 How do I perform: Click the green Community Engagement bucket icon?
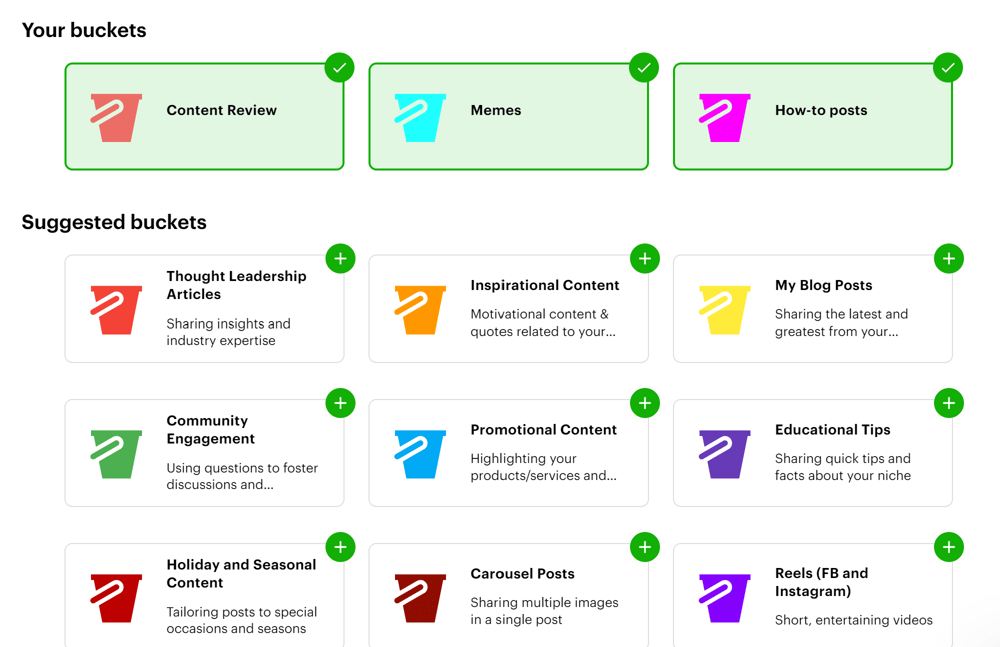point(116,454)
